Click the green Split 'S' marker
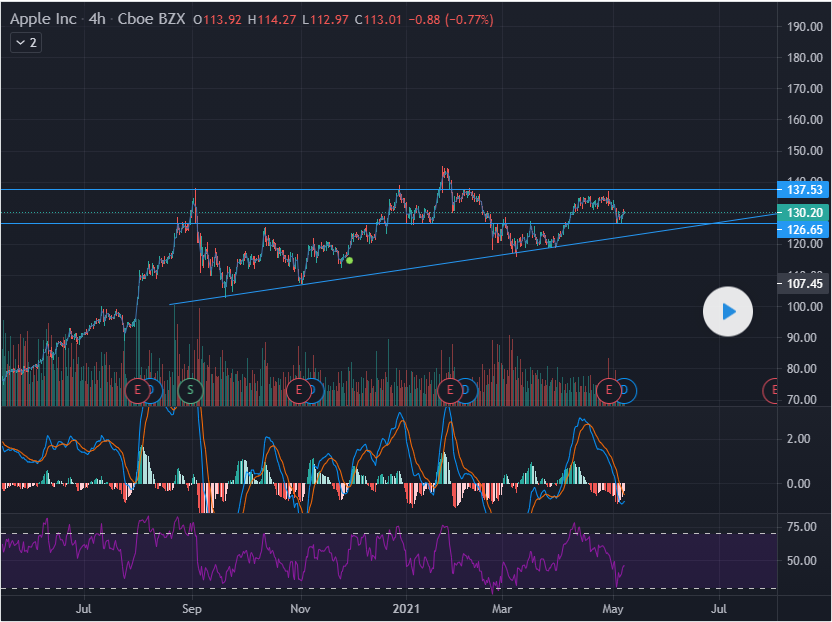Screen dimensions: 832x622 point(190,389)
